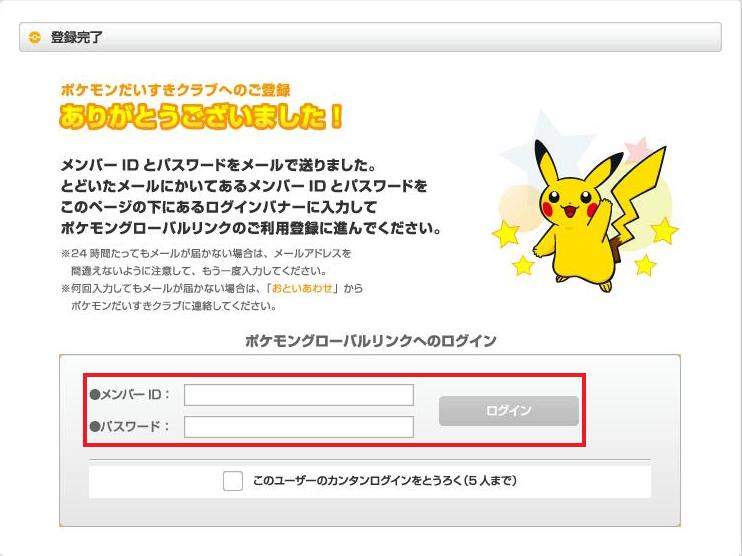Image resolution: width=742 pixels, height=556 pixels.
Task: Click the ポケモングローバルリンクへのログイン heading
Action: click(x=370, y=341)
